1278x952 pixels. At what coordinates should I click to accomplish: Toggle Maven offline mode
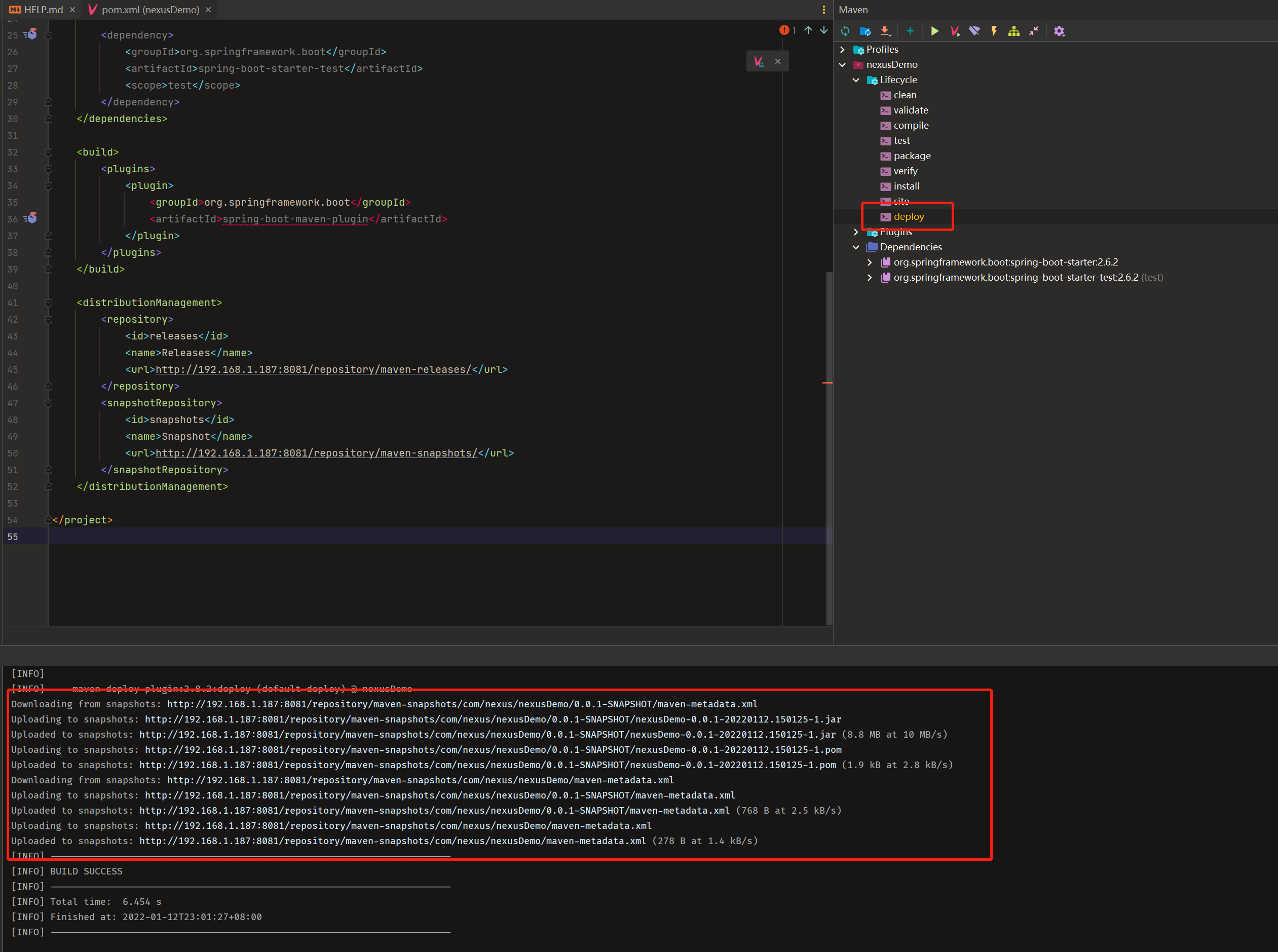pyautogui.click(x=974, y=31)
